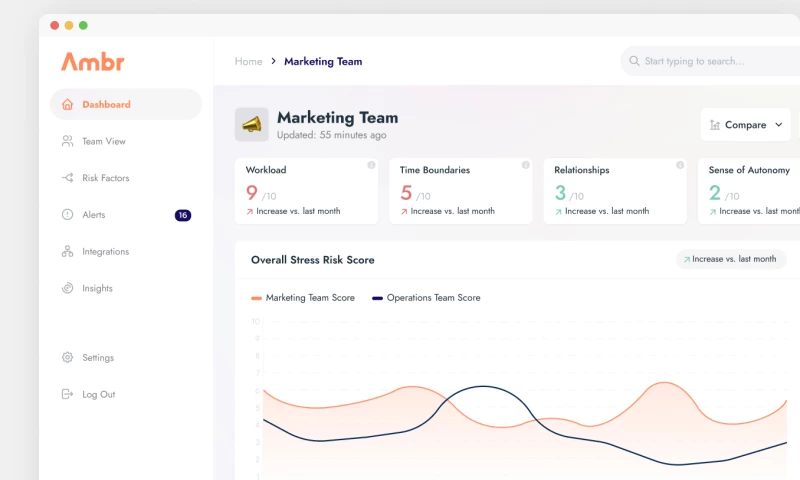Click the Workload card info icon
This screenshot has height=480, width=800.
pyautogui.click(x=371, y=165)
